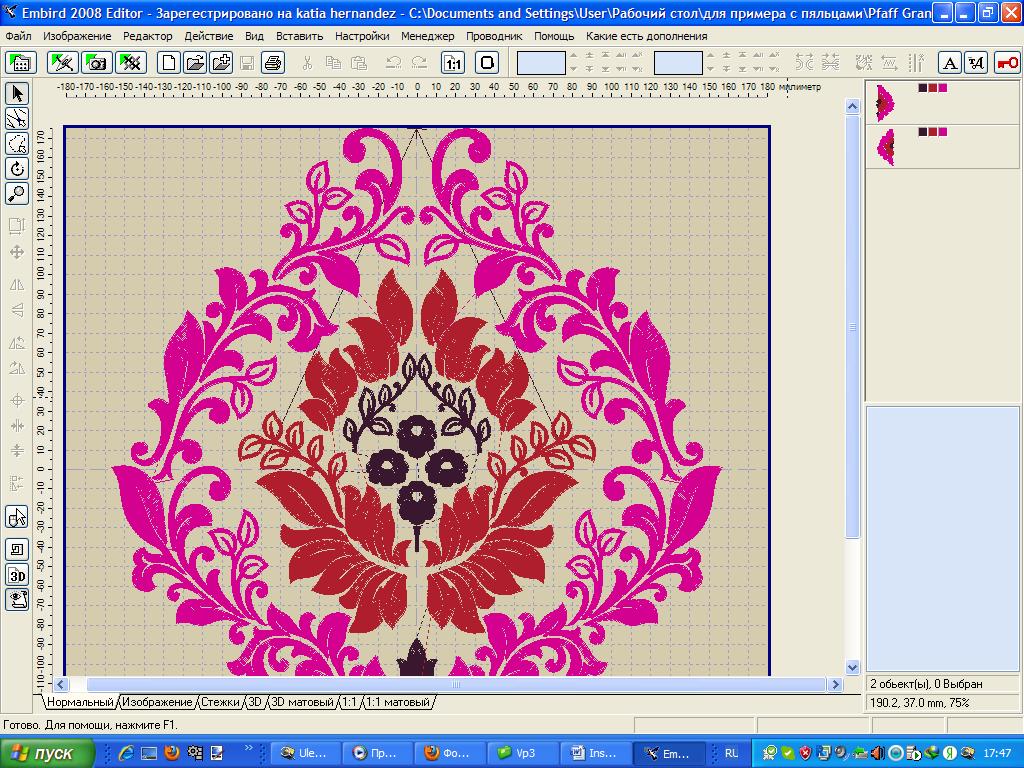Select the freehand lasso selection tool

(17, 144)
